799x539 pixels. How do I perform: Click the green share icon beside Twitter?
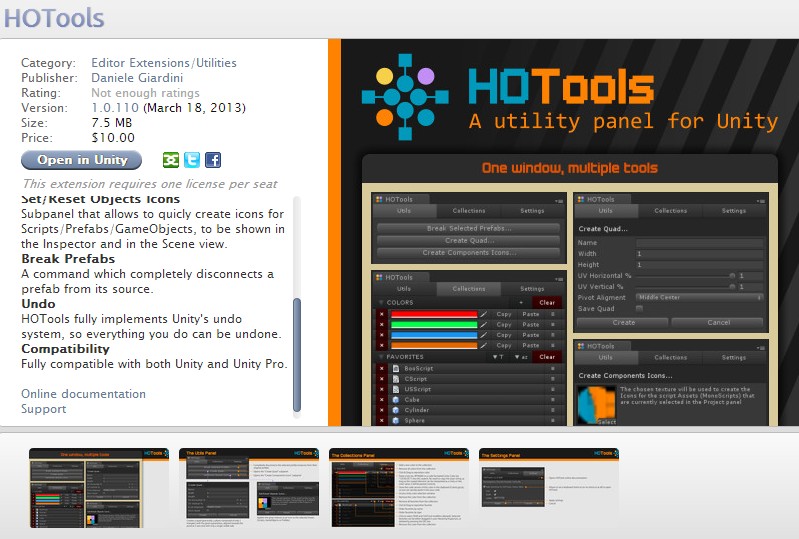[171, 160]
